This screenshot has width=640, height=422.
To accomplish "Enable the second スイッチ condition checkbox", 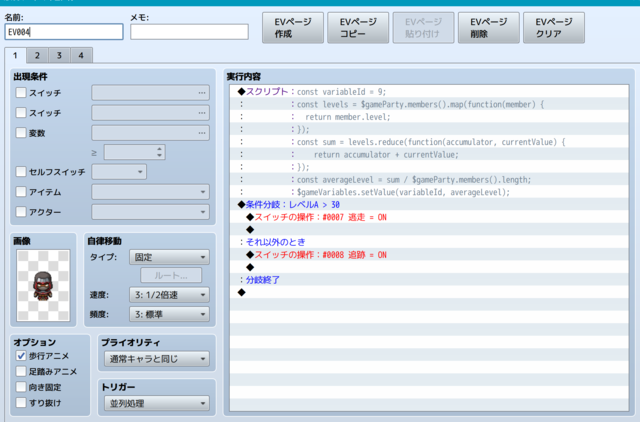I will [21, 113].
